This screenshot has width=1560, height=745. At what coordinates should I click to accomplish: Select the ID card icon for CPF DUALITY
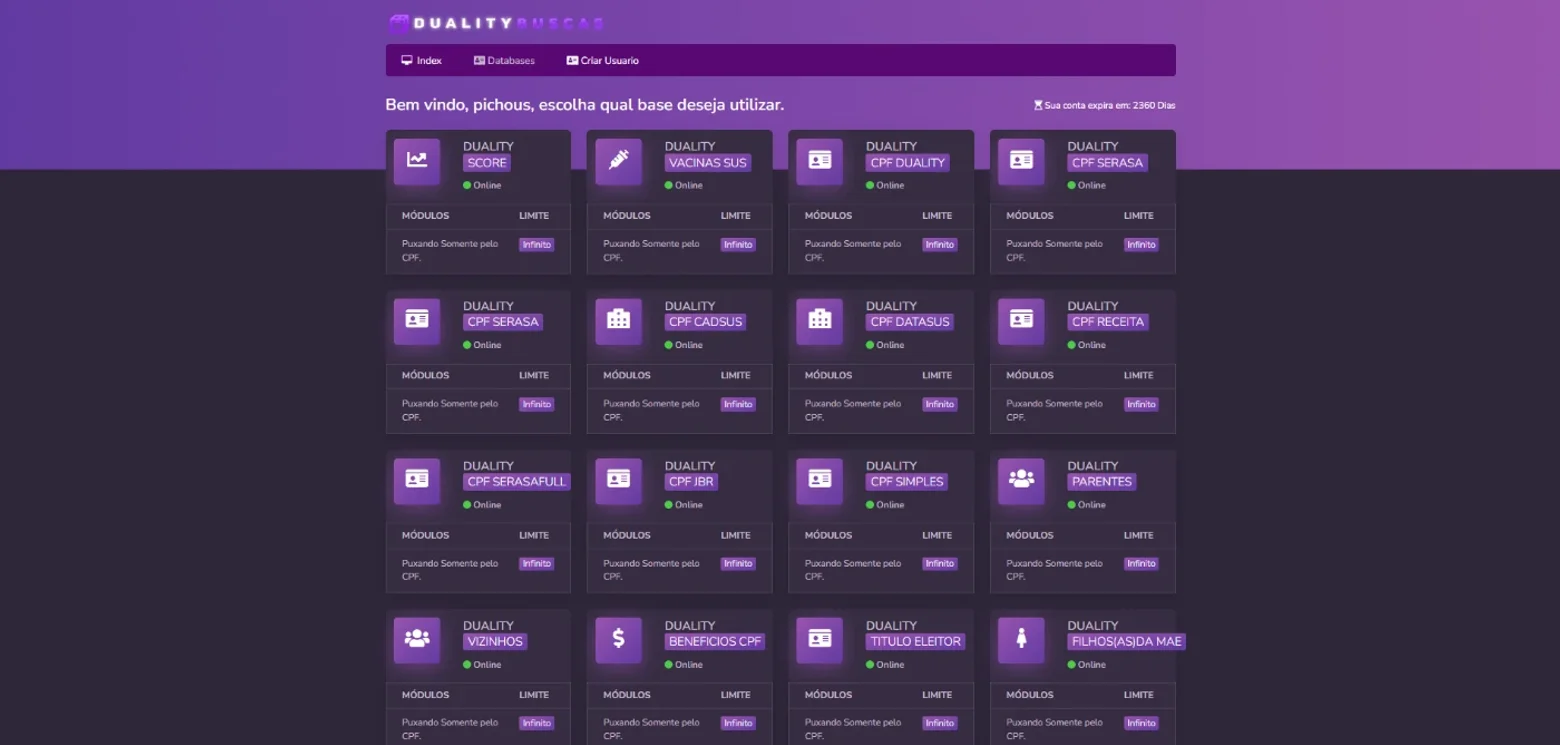(820, 161)
